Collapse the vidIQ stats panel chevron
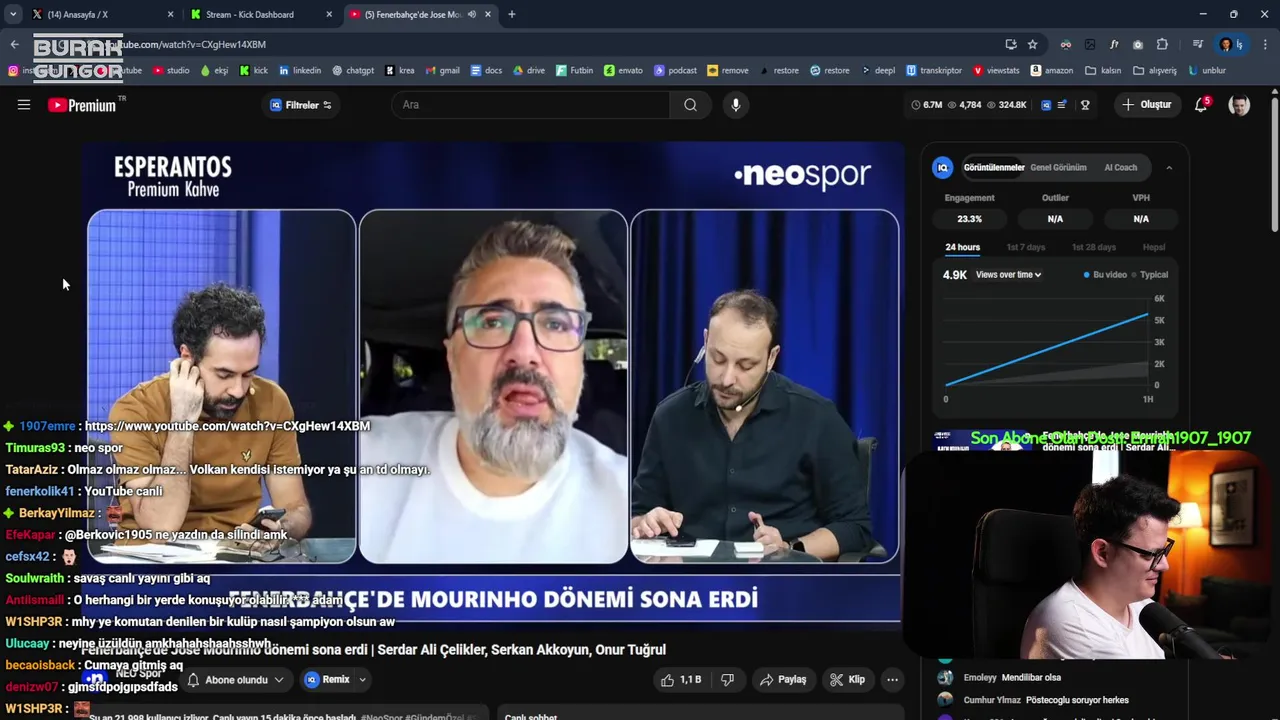Screen dimensions: 1280x720 pyautogui.click(x=1169, y=168)
